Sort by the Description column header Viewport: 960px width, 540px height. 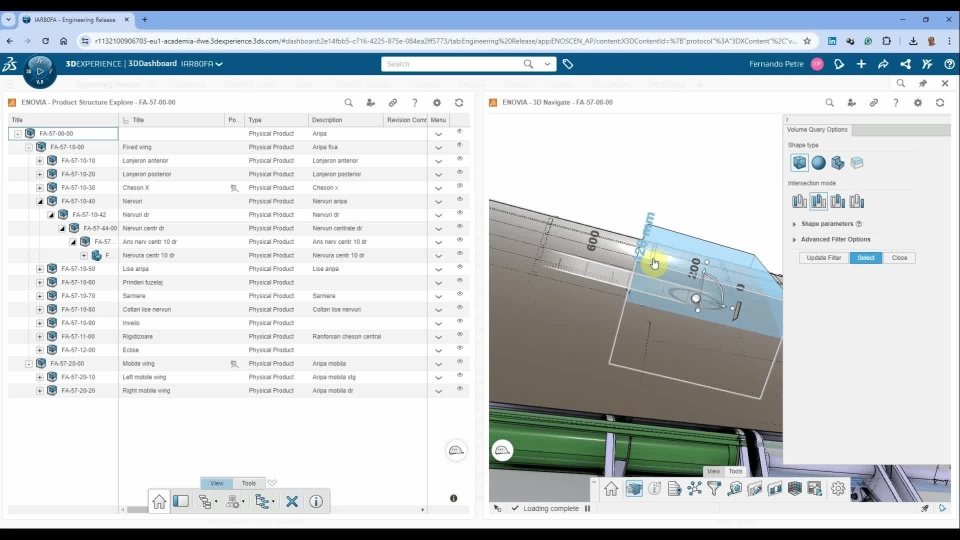pos(346,120)
